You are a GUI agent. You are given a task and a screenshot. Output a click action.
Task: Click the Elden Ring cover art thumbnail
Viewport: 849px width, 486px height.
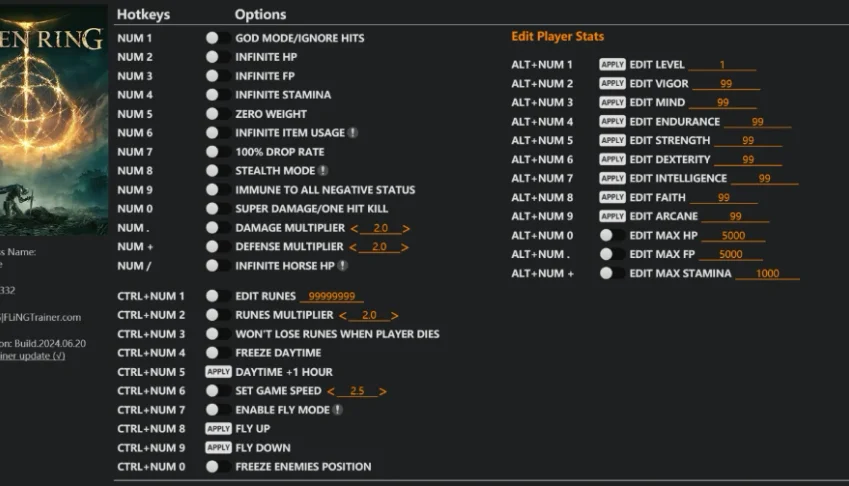[53, 120]
